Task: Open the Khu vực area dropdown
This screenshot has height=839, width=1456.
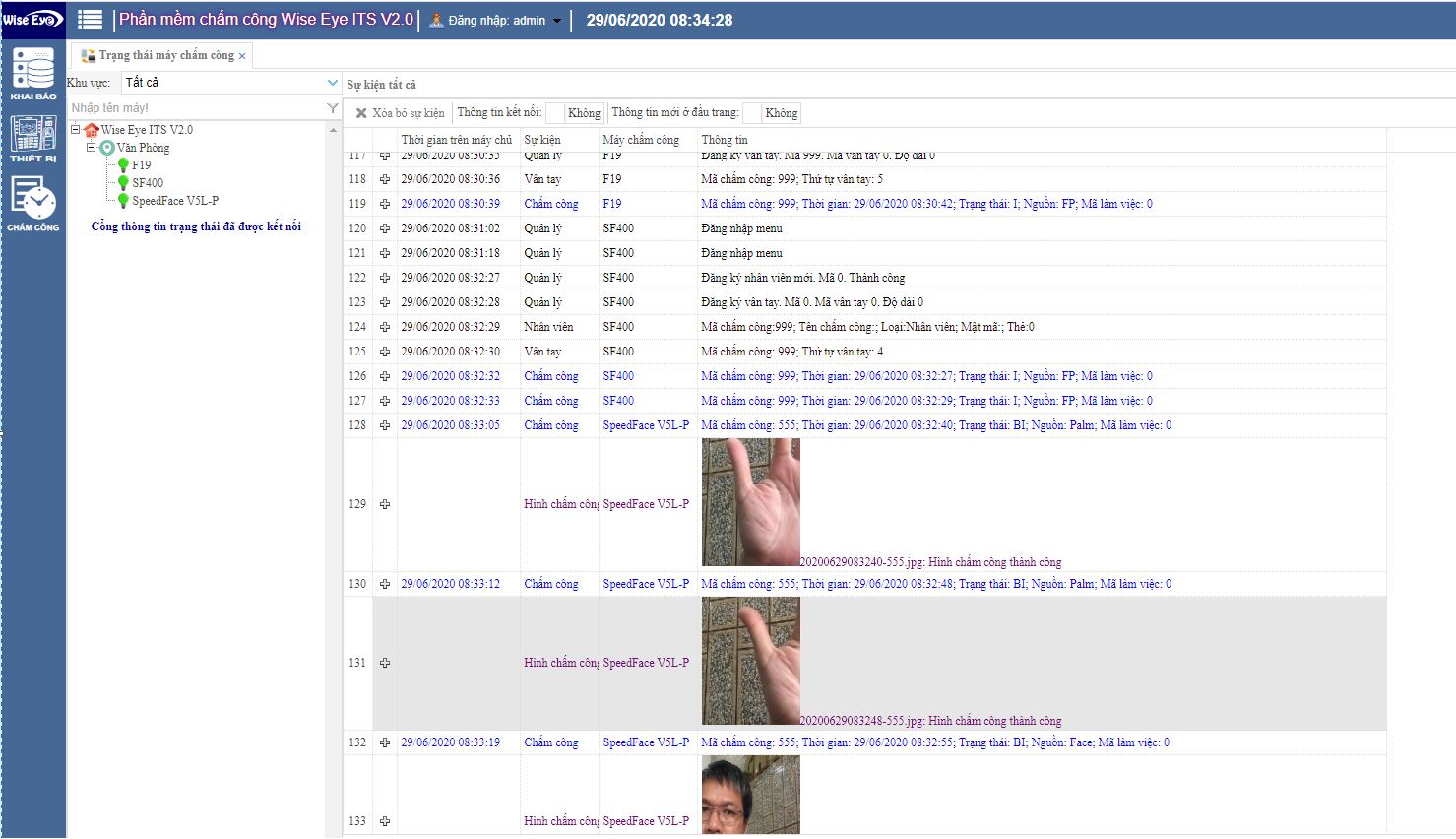Action: click(332, 83)
